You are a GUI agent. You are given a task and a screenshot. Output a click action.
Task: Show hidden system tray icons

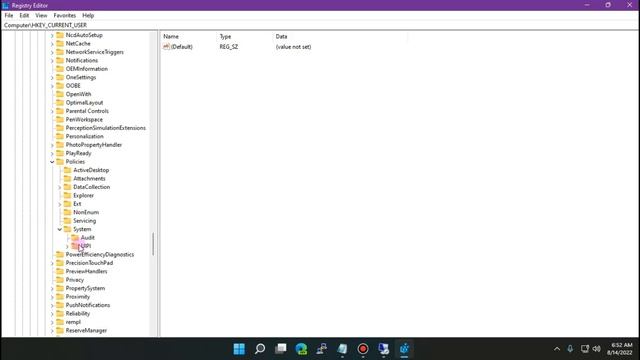coord(557,349)
